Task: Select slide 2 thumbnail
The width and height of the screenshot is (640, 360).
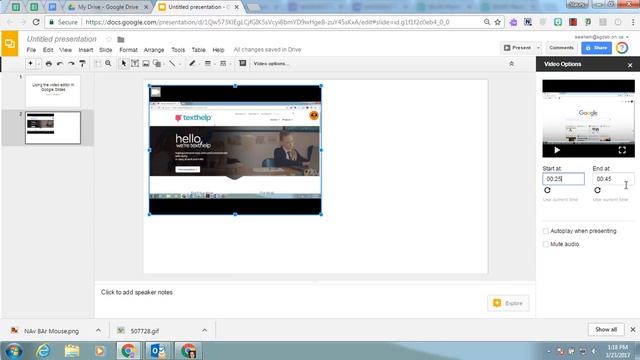Action: [53, 128]
